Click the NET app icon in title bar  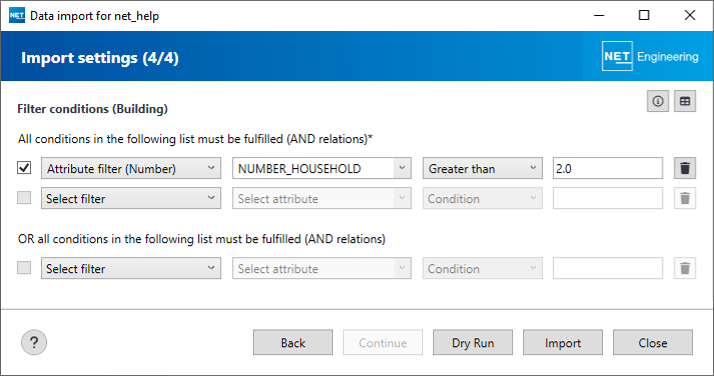[x=17, y=15]
